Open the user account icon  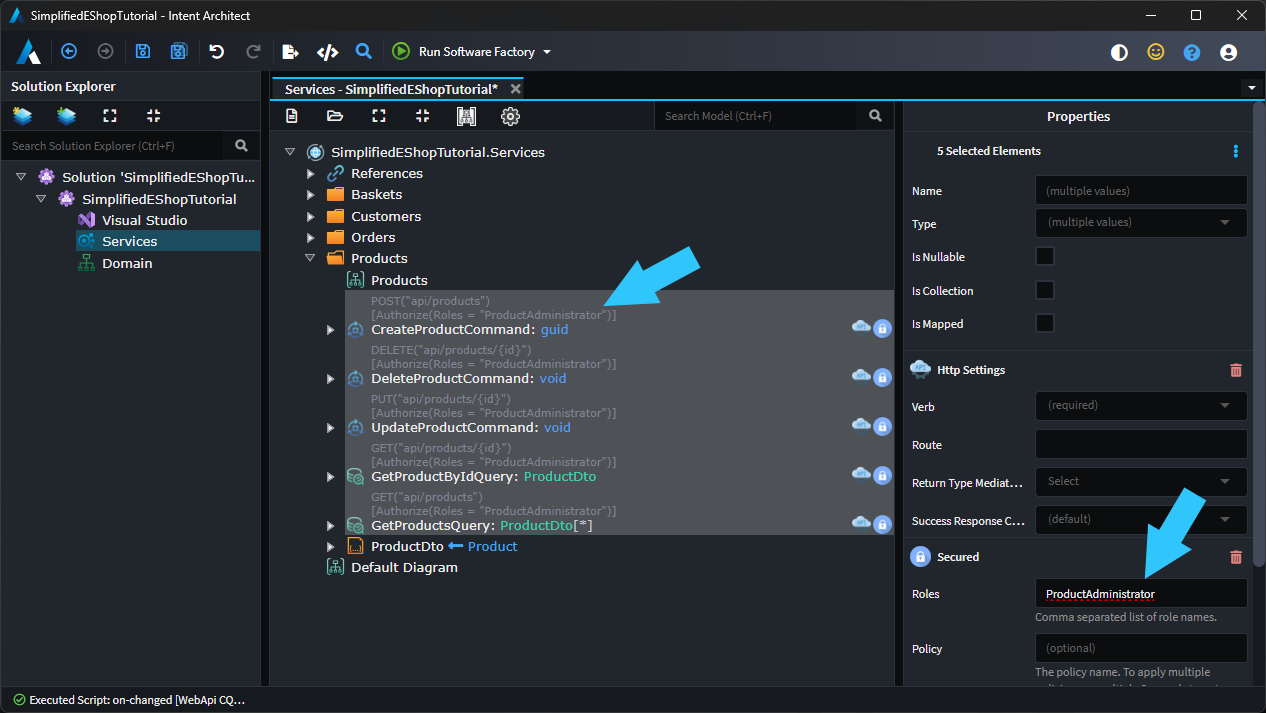pyautogui.click(x=1229, y=52)
